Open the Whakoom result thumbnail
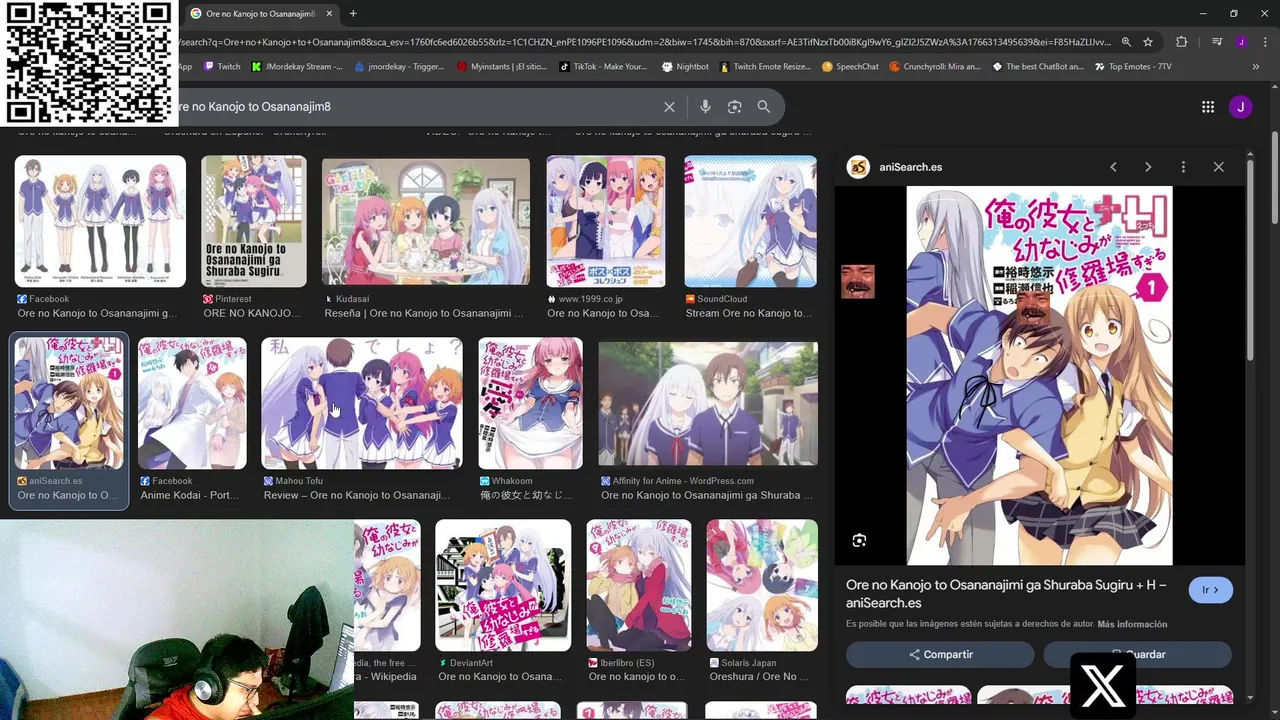The width and height of the screenshot is (1280, 720). click(530, 403)
